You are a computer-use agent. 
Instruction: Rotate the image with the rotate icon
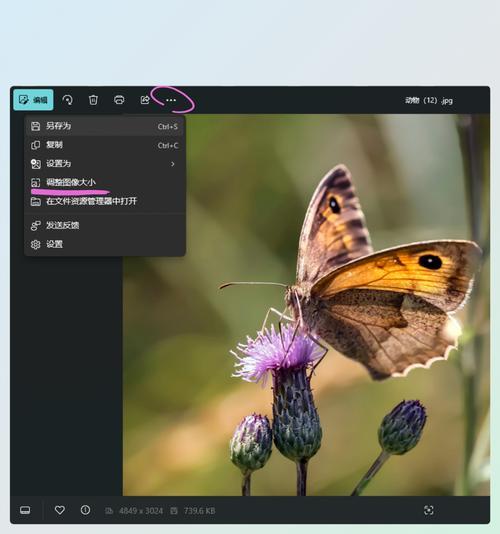pyautogui.click(x=67, y=100)
